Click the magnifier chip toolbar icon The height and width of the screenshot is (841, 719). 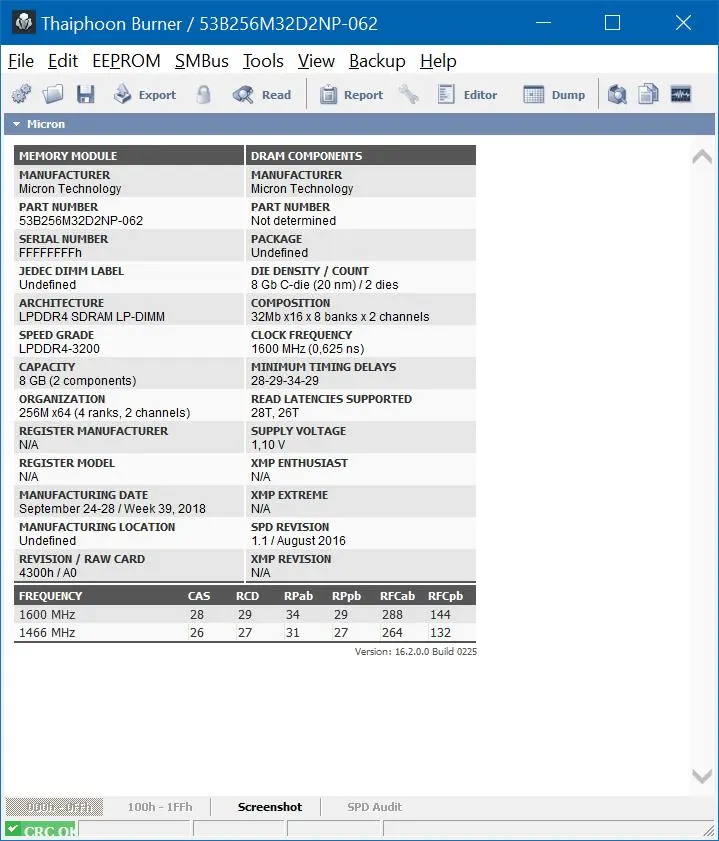point(617,95)
